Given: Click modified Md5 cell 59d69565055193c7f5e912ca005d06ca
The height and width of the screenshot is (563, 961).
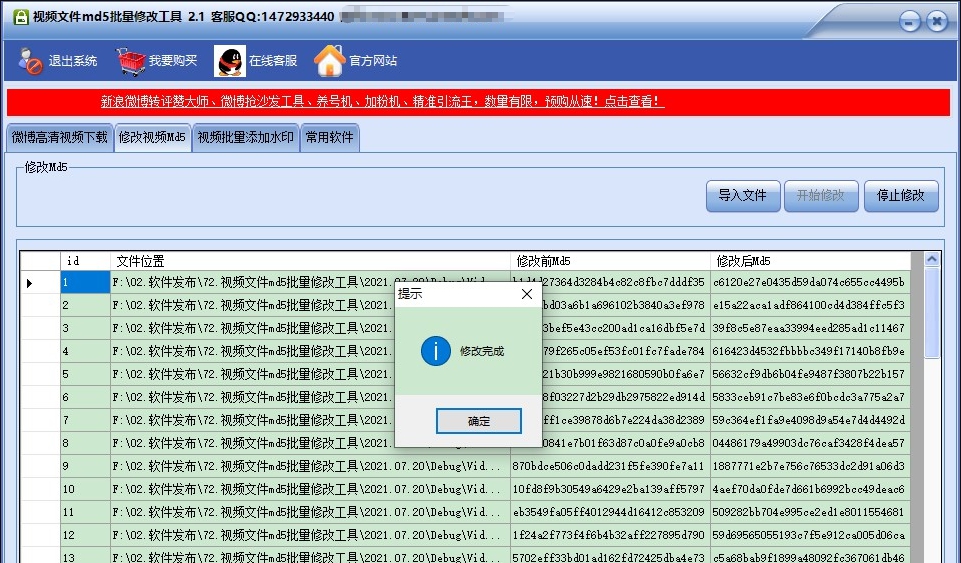Looking at the screenshot, I should coord(810,535).
